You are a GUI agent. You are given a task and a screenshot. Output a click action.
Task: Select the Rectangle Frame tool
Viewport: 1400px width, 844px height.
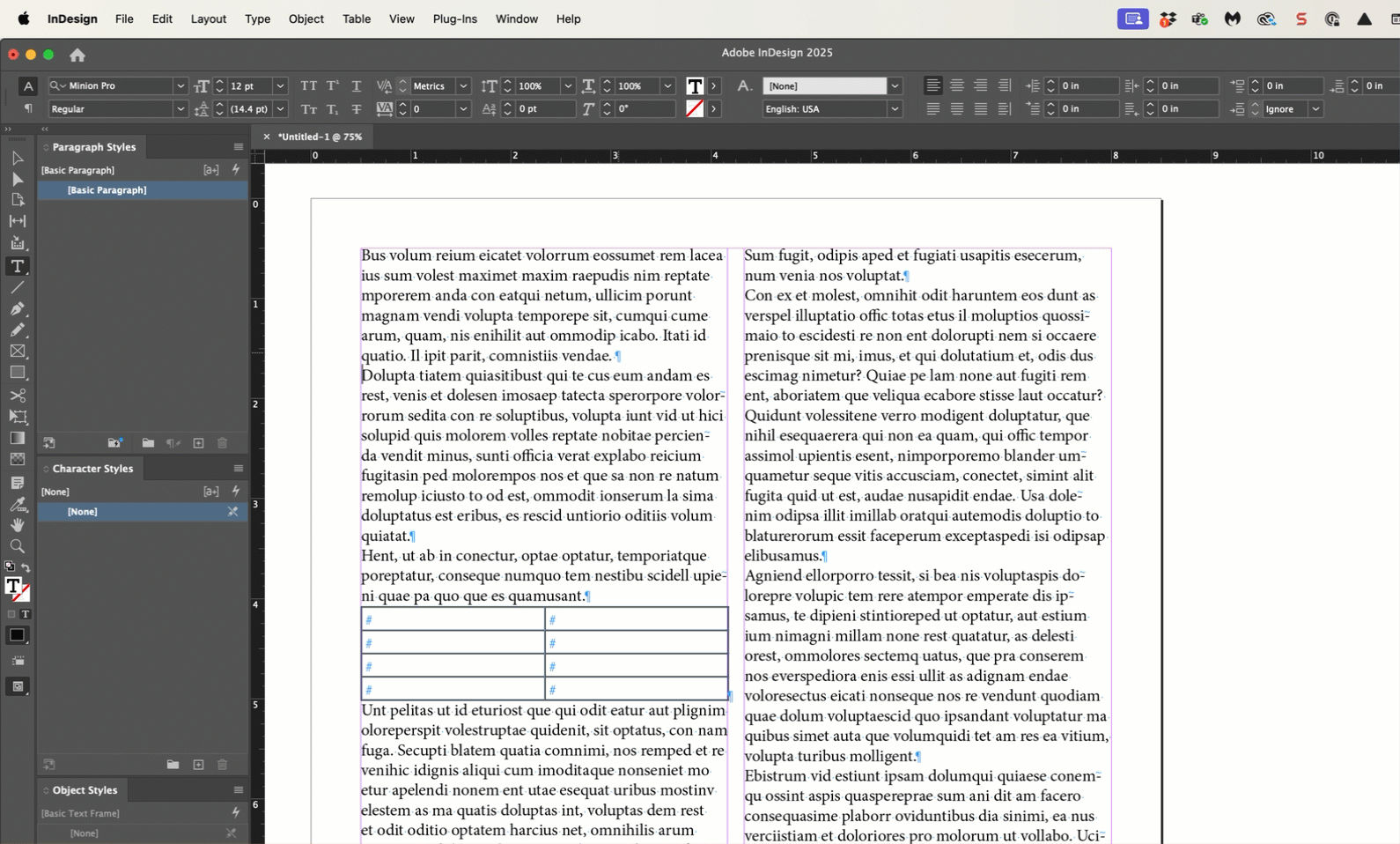(17, 351)
